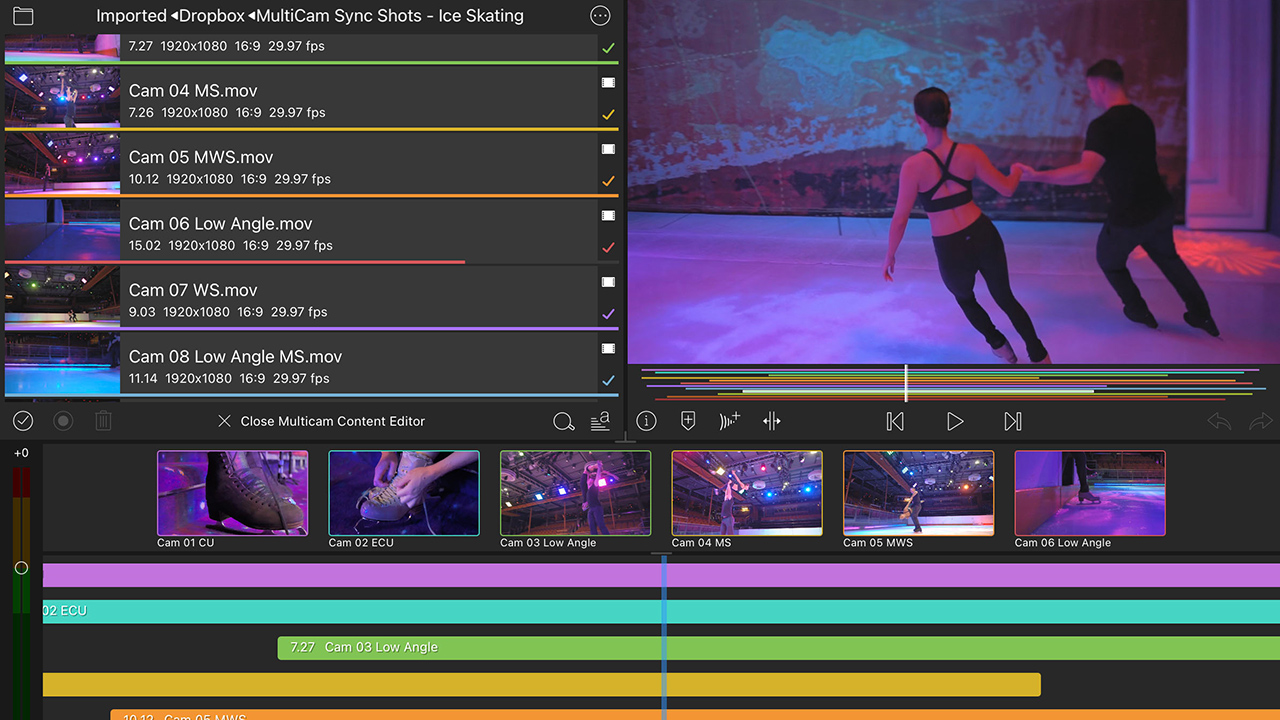
Task: Close Multicam Content Editor
Action: click(x=321, y=421)
